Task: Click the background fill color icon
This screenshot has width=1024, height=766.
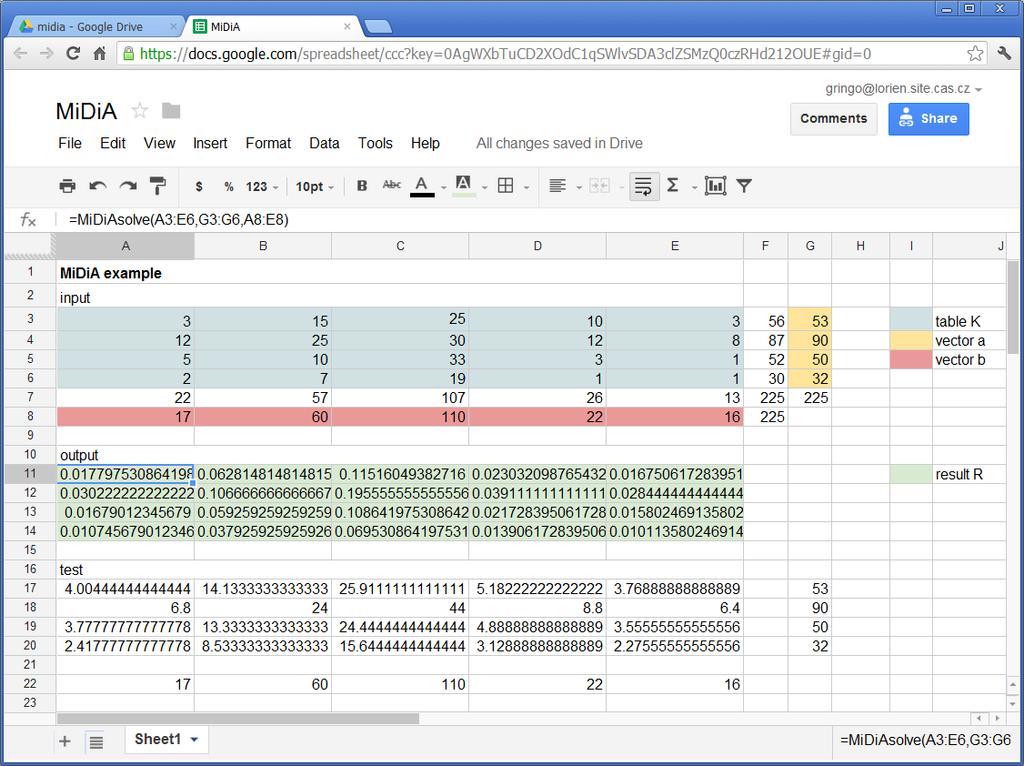Action: [463, 186]
